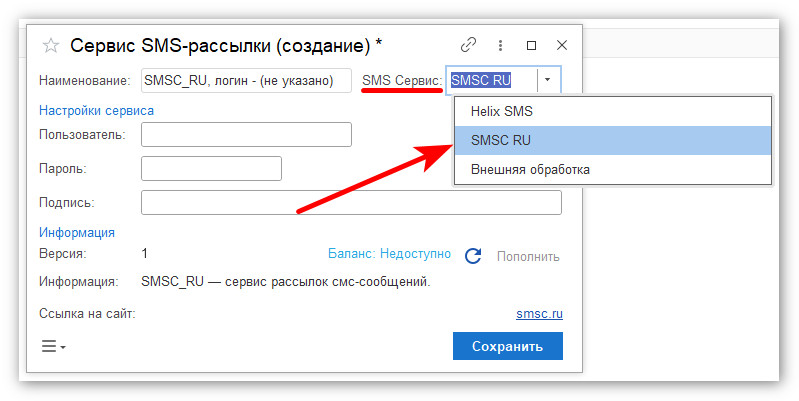The width and height of the screenshot is (799, 401).
Task: Open the smsc.ru site link
Action: [539, 313]
